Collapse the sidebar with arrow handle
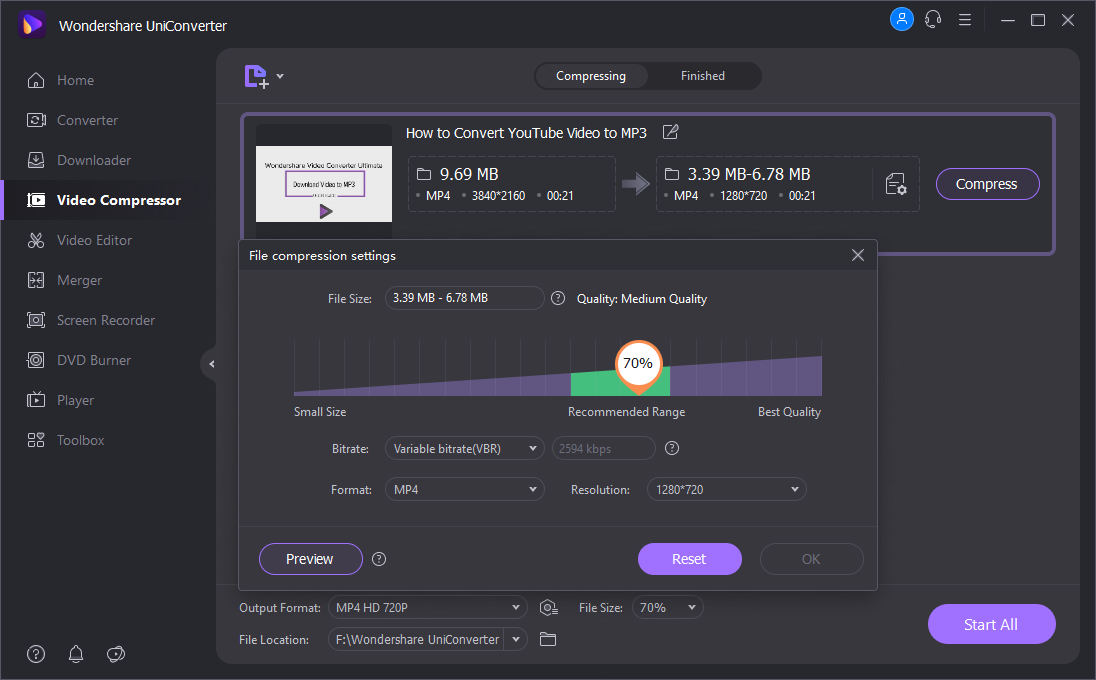This screenshot has height=680, width=1096. pos(210,363)
